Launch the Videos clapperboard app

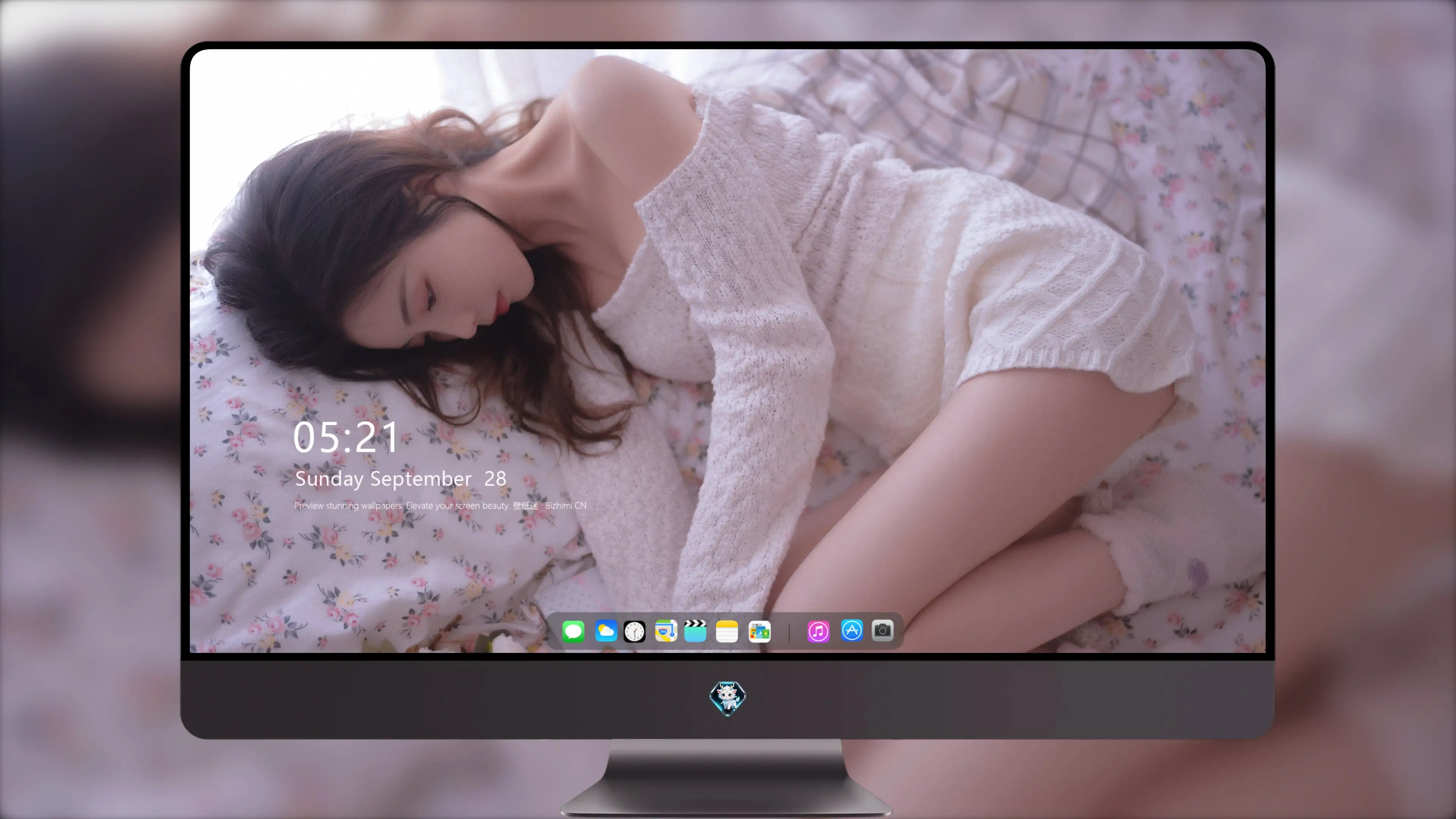pos(695,631)
